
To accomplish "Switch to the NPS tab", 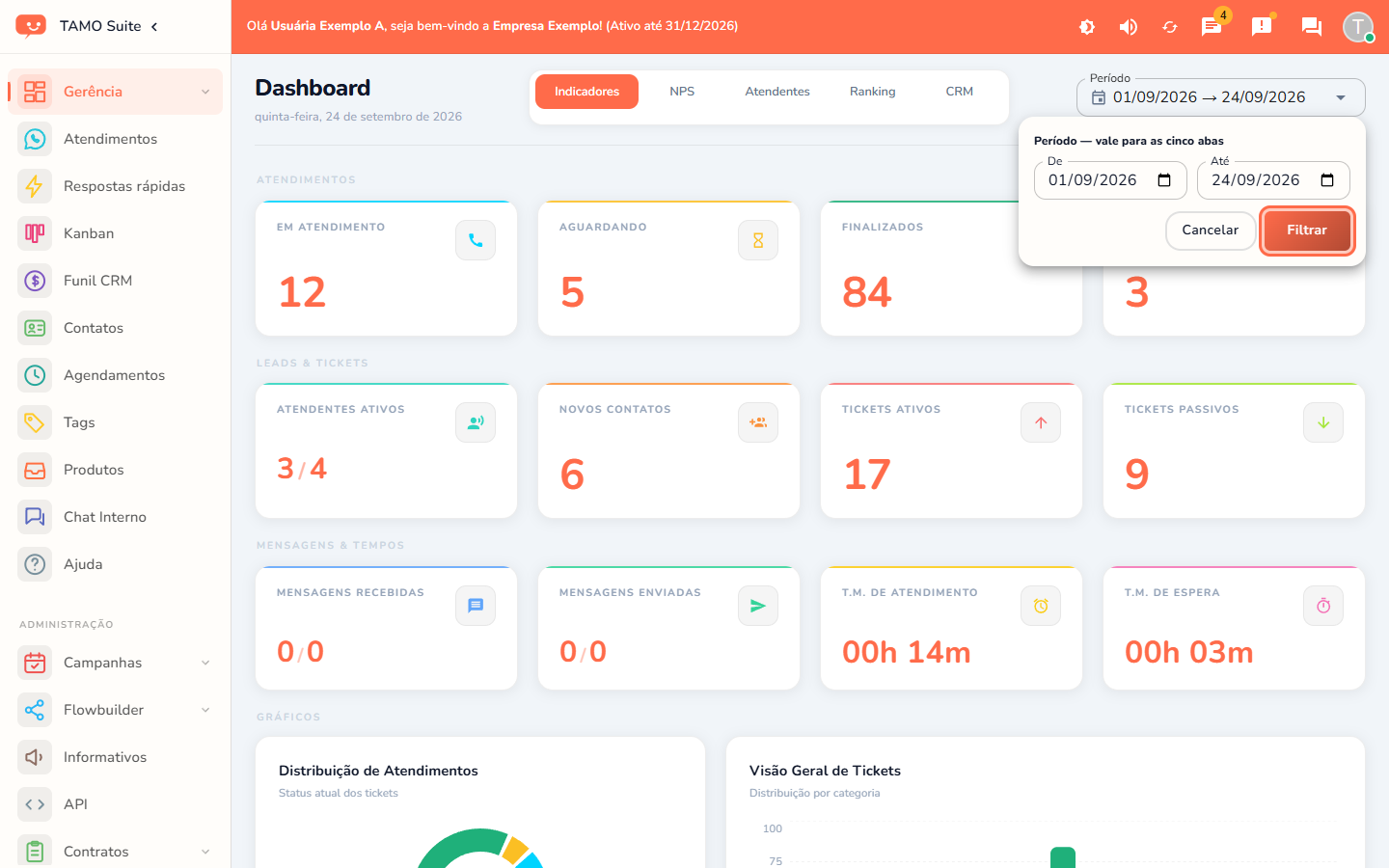I will (682, 92).
